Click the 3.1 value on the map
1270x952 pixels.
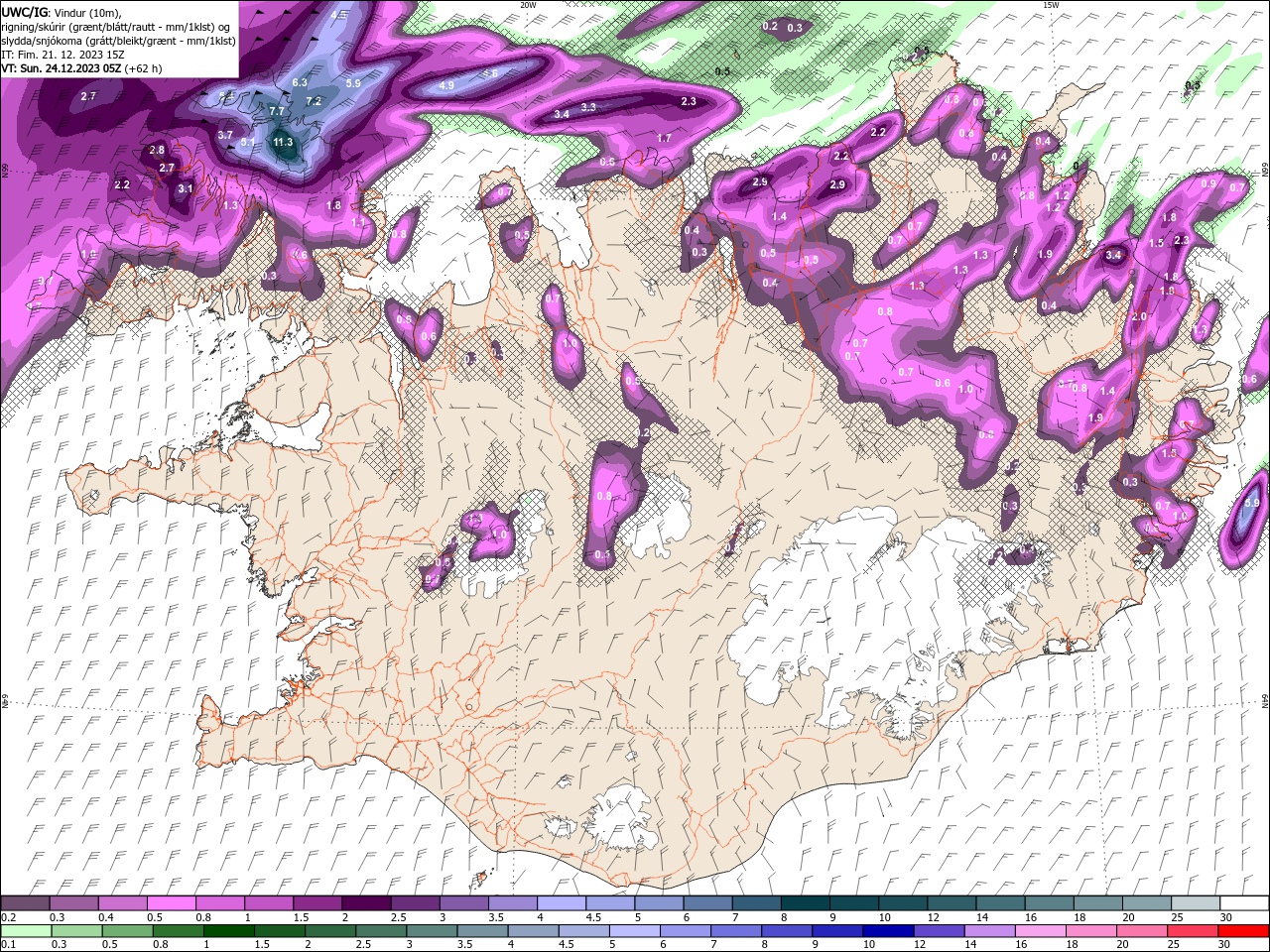186,188
